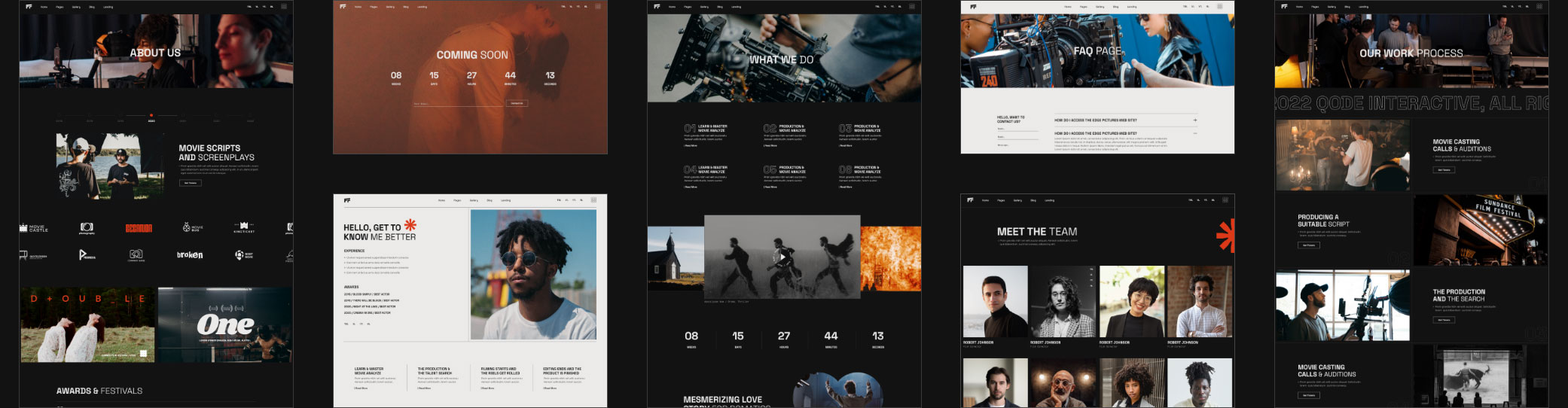Click the name field in FAQ contact form

point(1017,129)
